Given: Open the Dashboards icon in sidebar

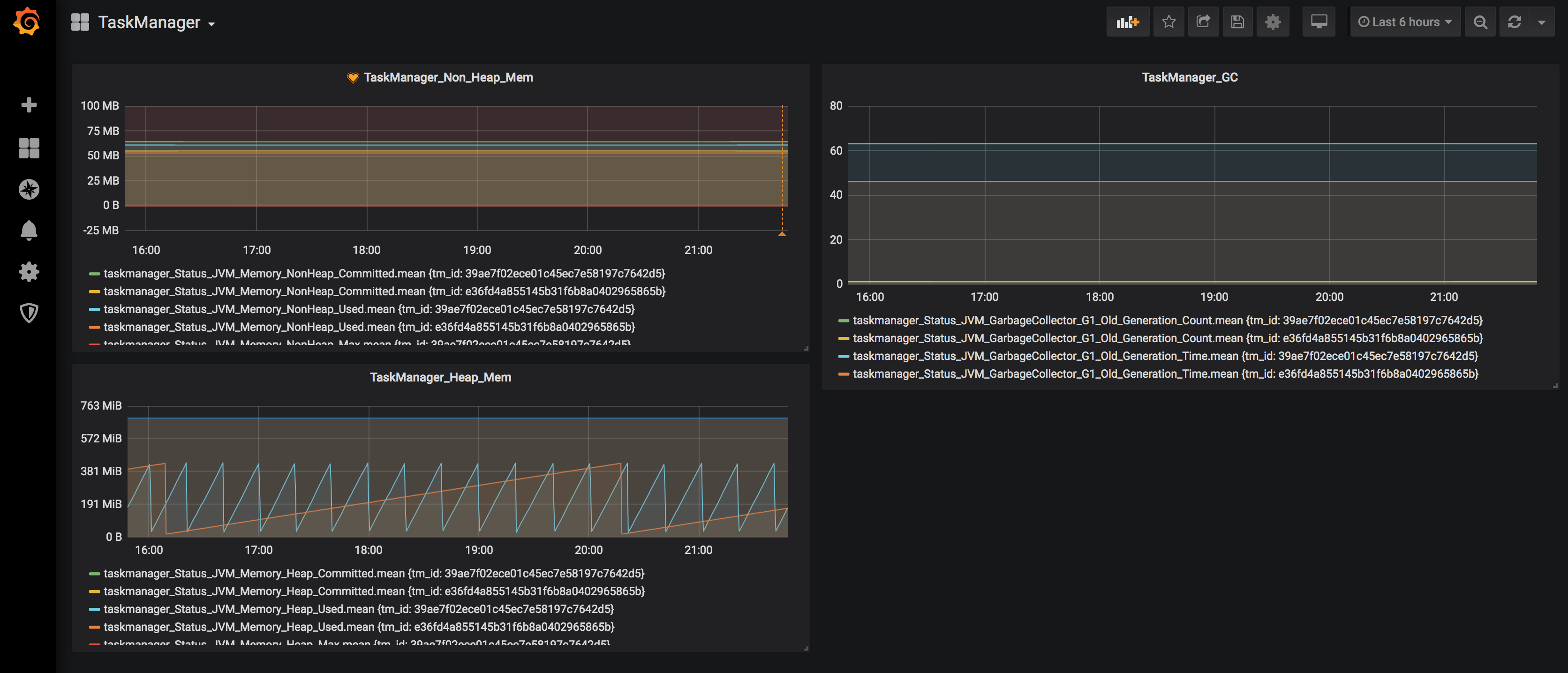Looking at the screenshot, I should (29, 147).
